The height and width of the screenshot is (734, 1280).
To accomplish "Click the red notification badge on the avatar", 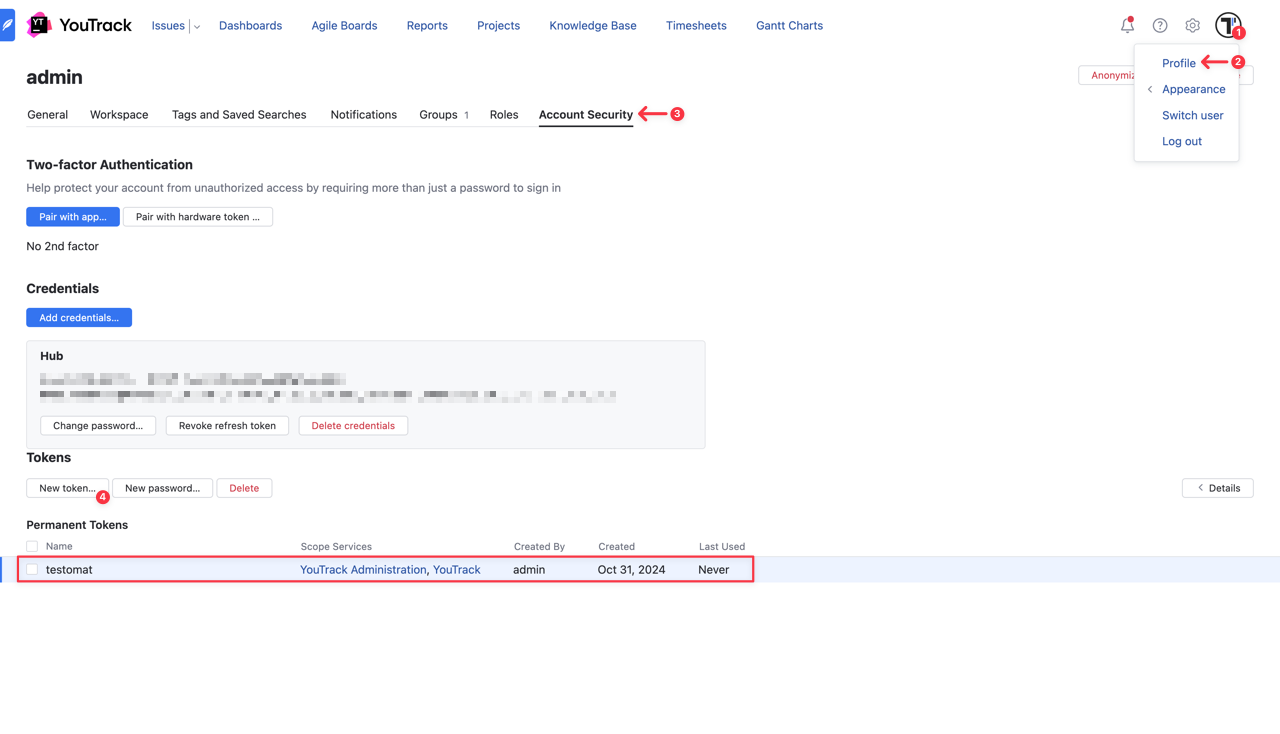I will 1239,33.
